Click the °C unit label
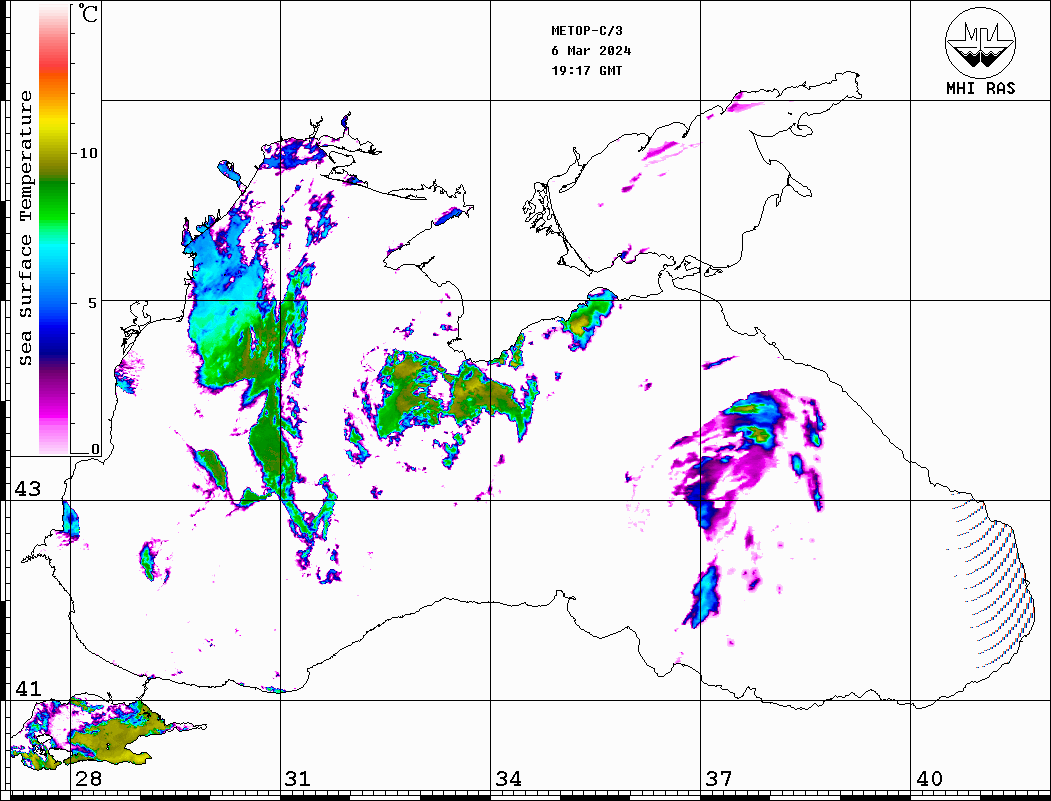Screen dimensions: 1051x801 pos(87,13)
